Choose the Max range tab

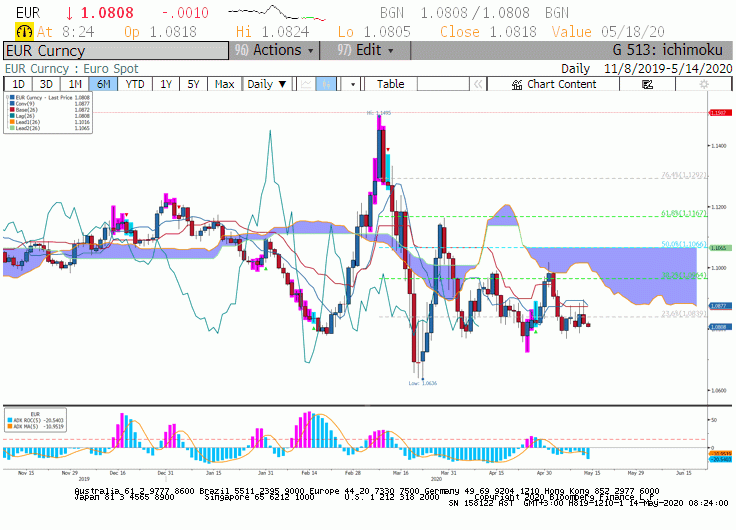224,84
